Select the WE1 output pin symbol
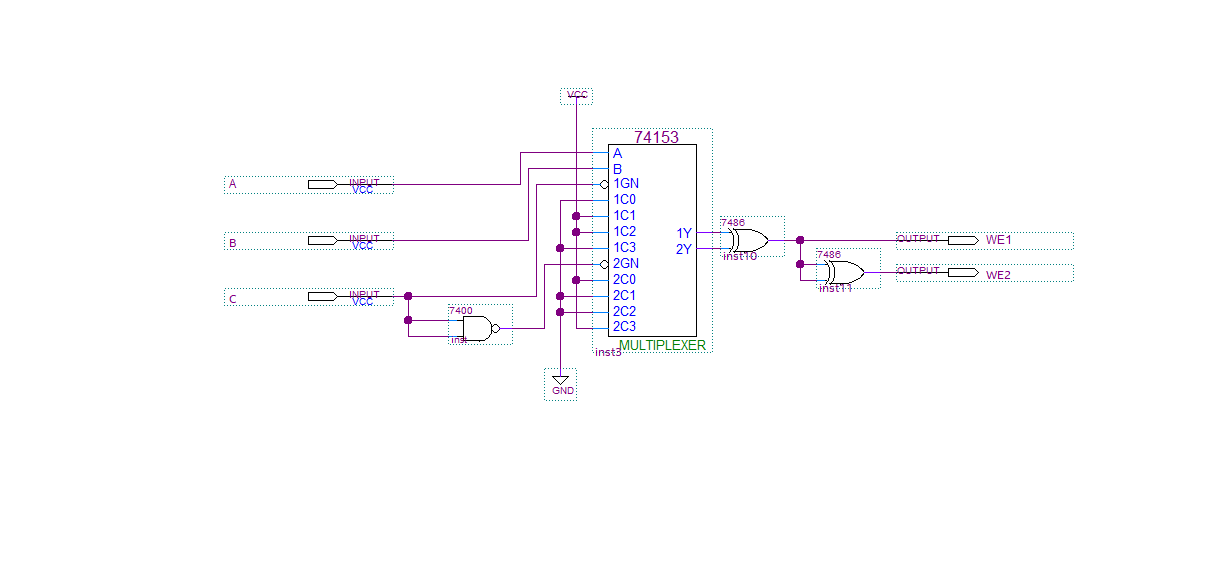 962,240
